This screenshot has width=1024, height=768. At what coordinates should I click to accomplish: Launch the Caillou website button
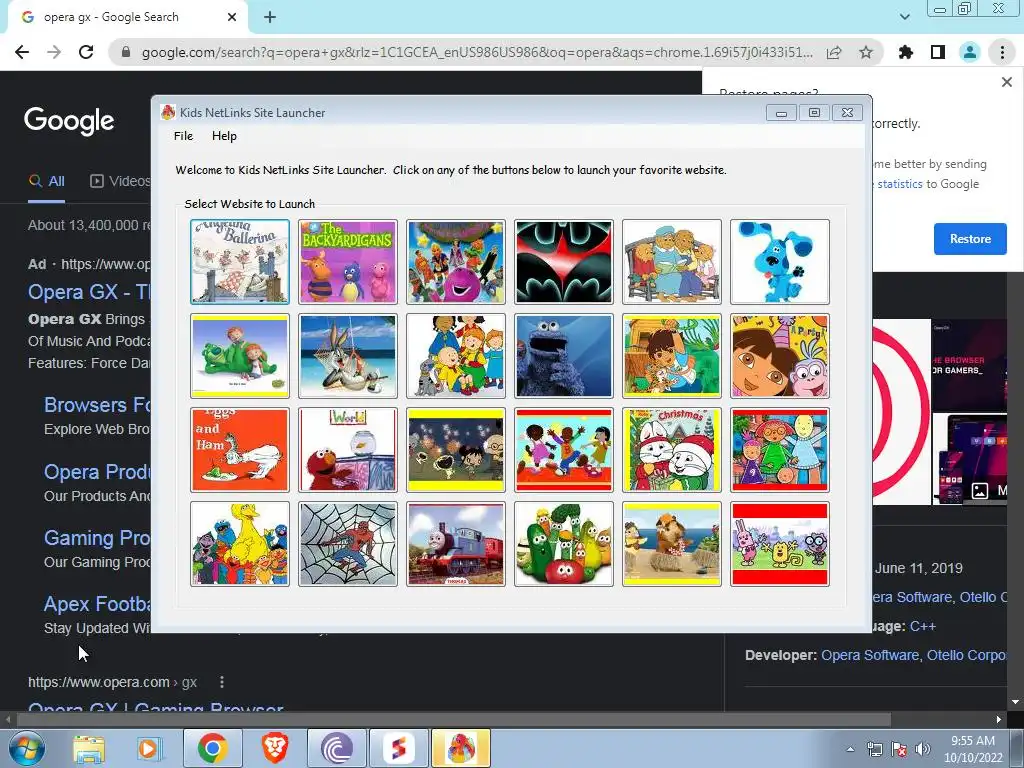coord(456,356)
